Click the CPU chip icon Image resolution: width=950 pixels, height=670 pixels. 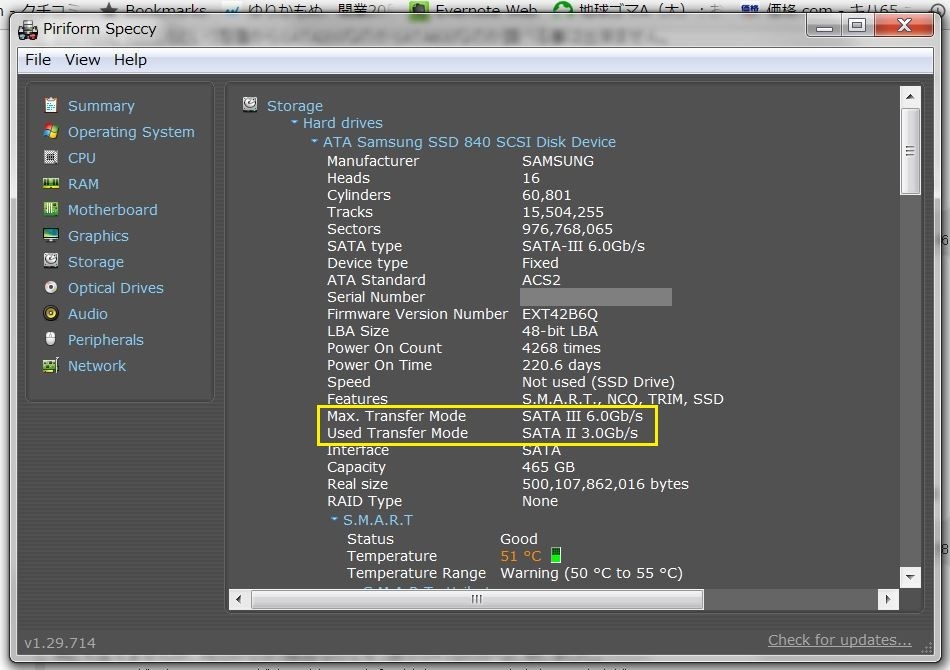pos(51,157)
